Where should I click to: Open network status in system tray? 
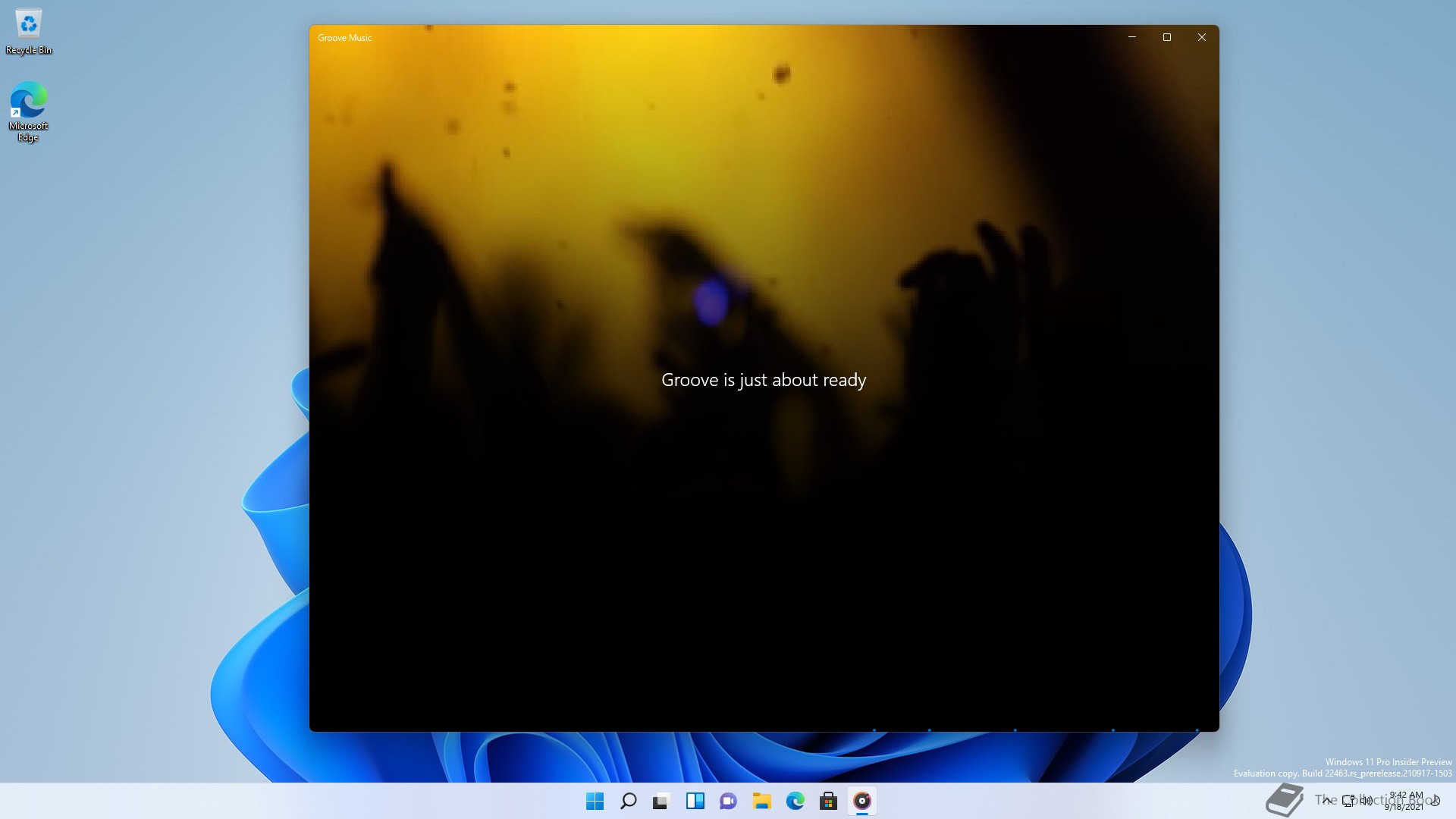click(x=1348, y=800)
